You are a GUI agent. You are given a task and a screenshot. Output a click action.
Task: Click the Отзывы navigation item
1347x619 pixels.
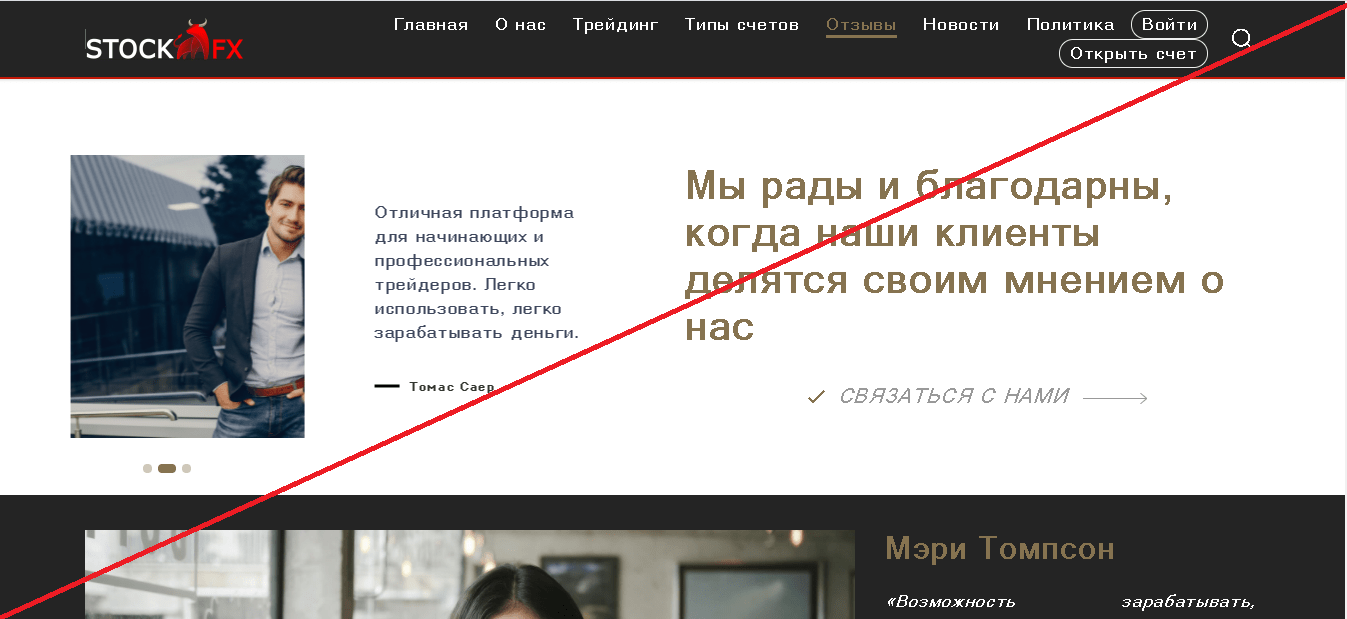pyautogui.click(x=861, y=26)
